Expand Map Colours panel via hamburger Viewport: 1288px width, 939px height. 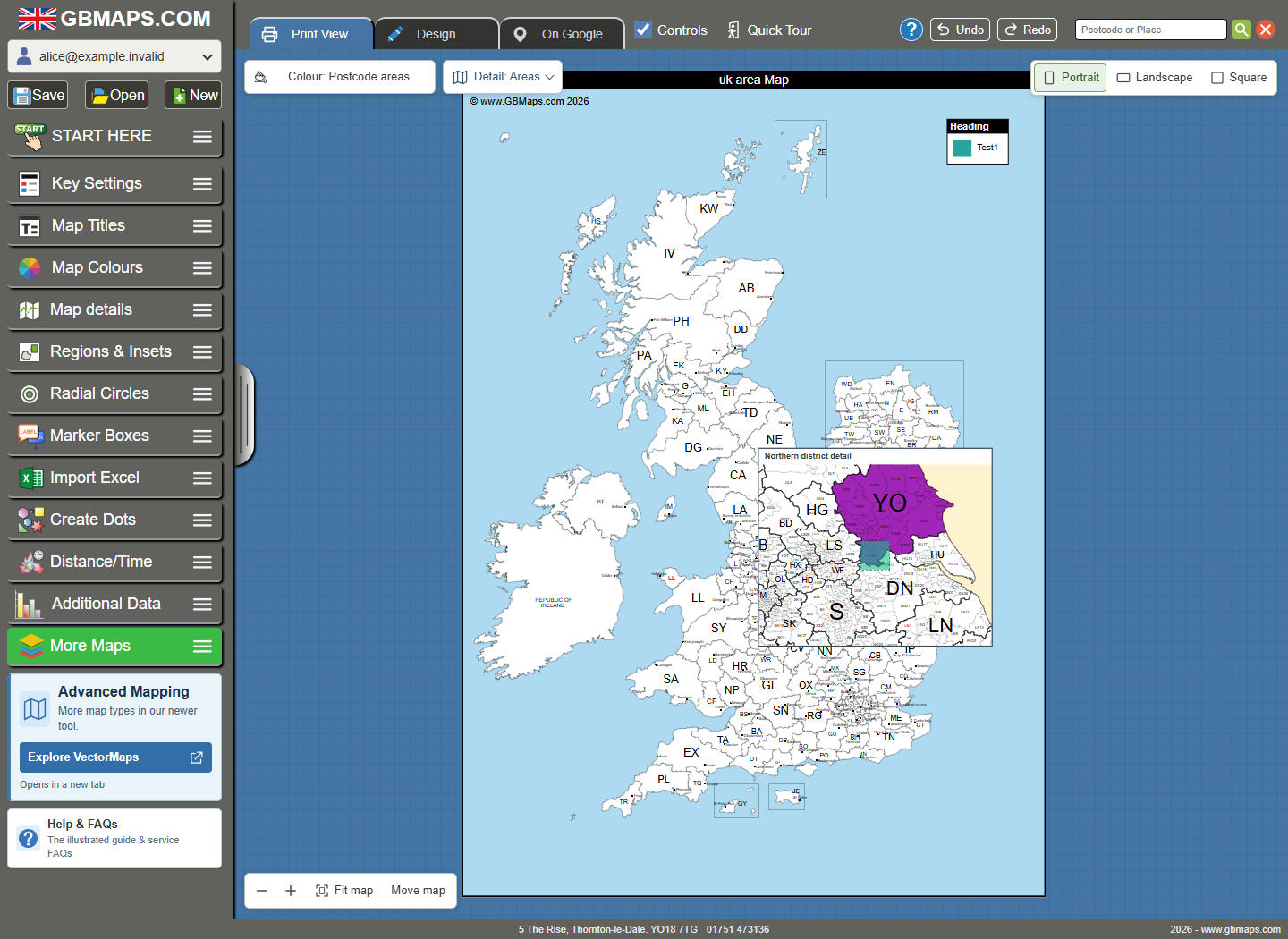[203, 268]
